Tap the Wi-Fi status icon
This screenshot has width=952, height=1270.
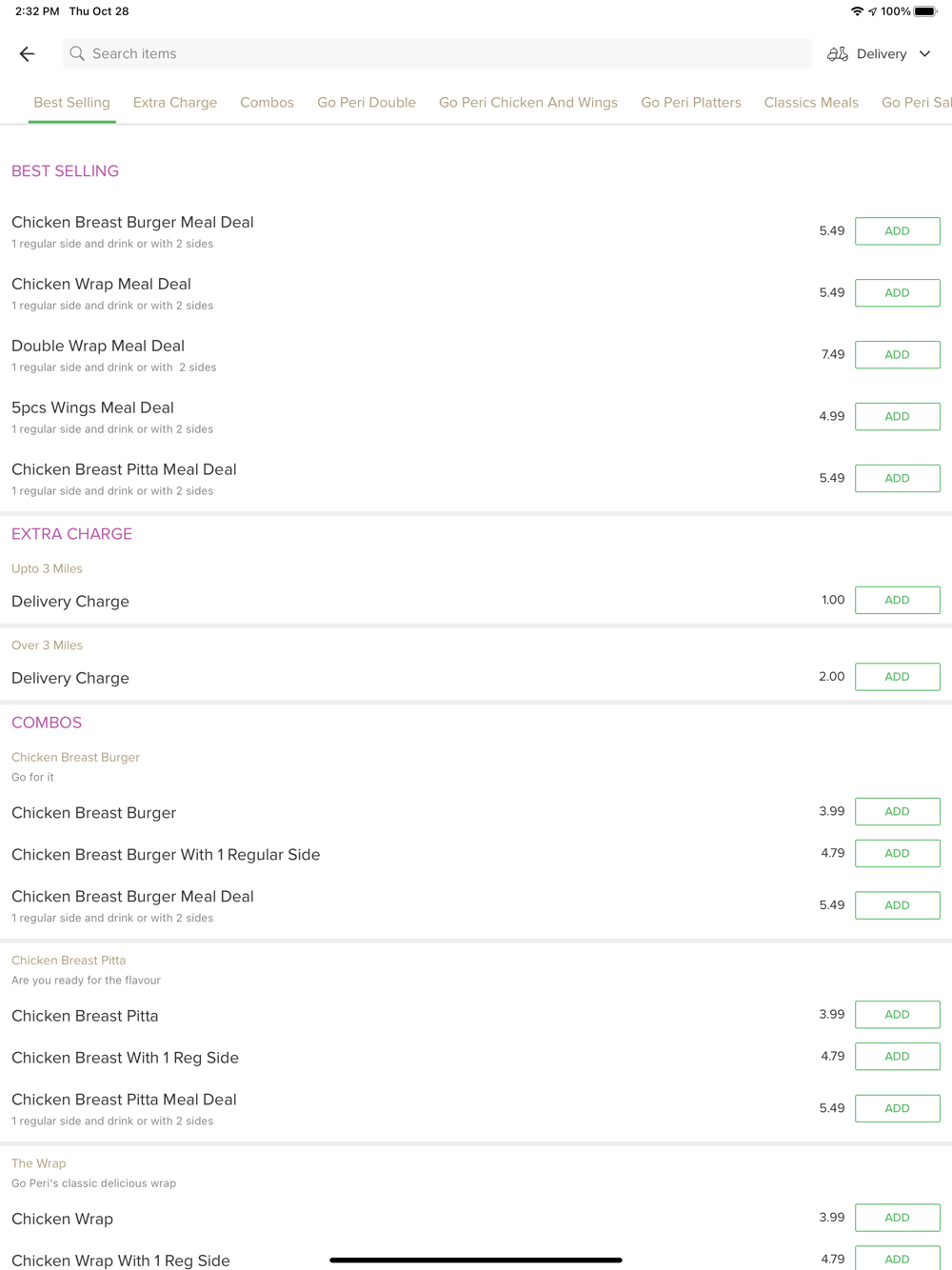click(x=857, y=11)
